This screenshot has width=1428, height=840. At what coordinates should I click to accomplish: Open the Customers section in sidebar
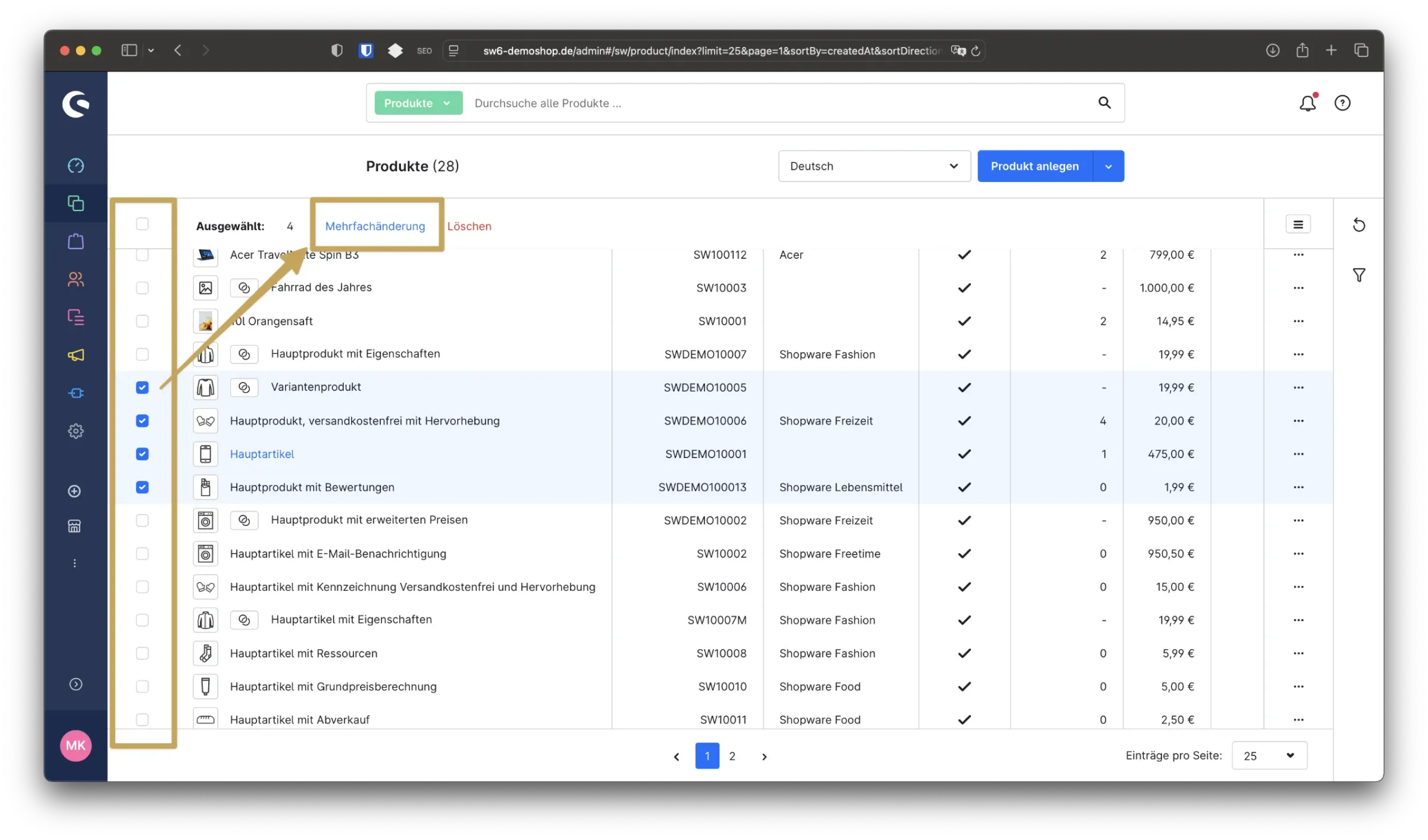tap(76, 279)
